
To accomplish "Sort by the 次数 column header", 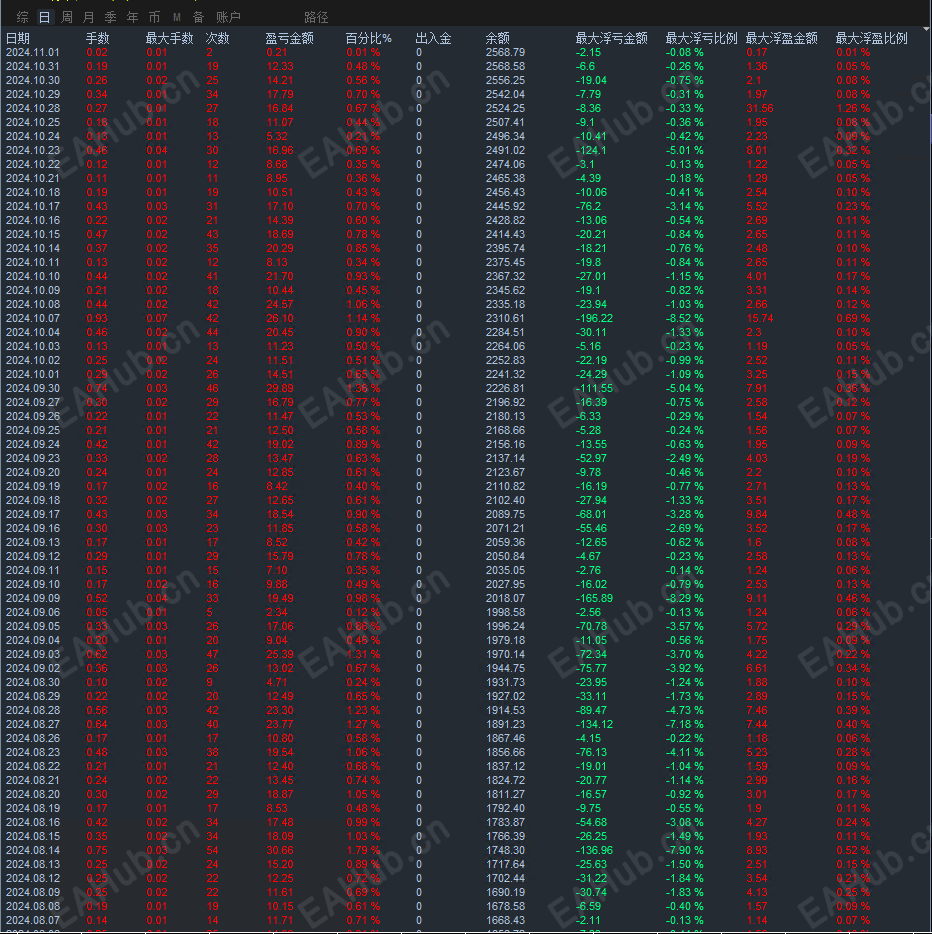I will pyautogui.click(x=217, y=39).
